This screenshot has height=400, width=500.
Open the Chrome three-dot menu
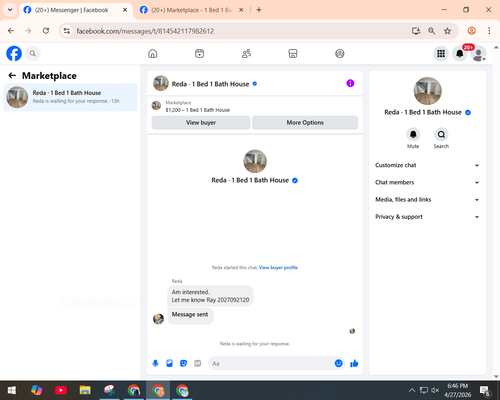point(489,31)
